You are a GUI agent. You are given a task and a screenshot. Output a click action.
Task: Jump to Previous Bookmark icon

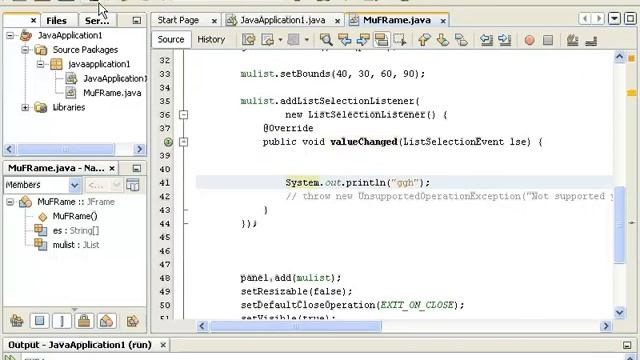pos(424,40)
